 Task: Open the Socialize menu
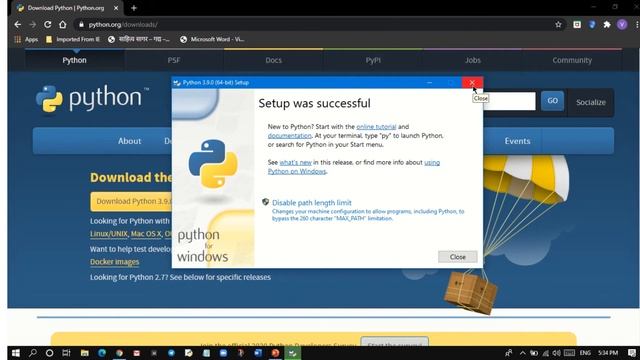[x=591, y=102]
